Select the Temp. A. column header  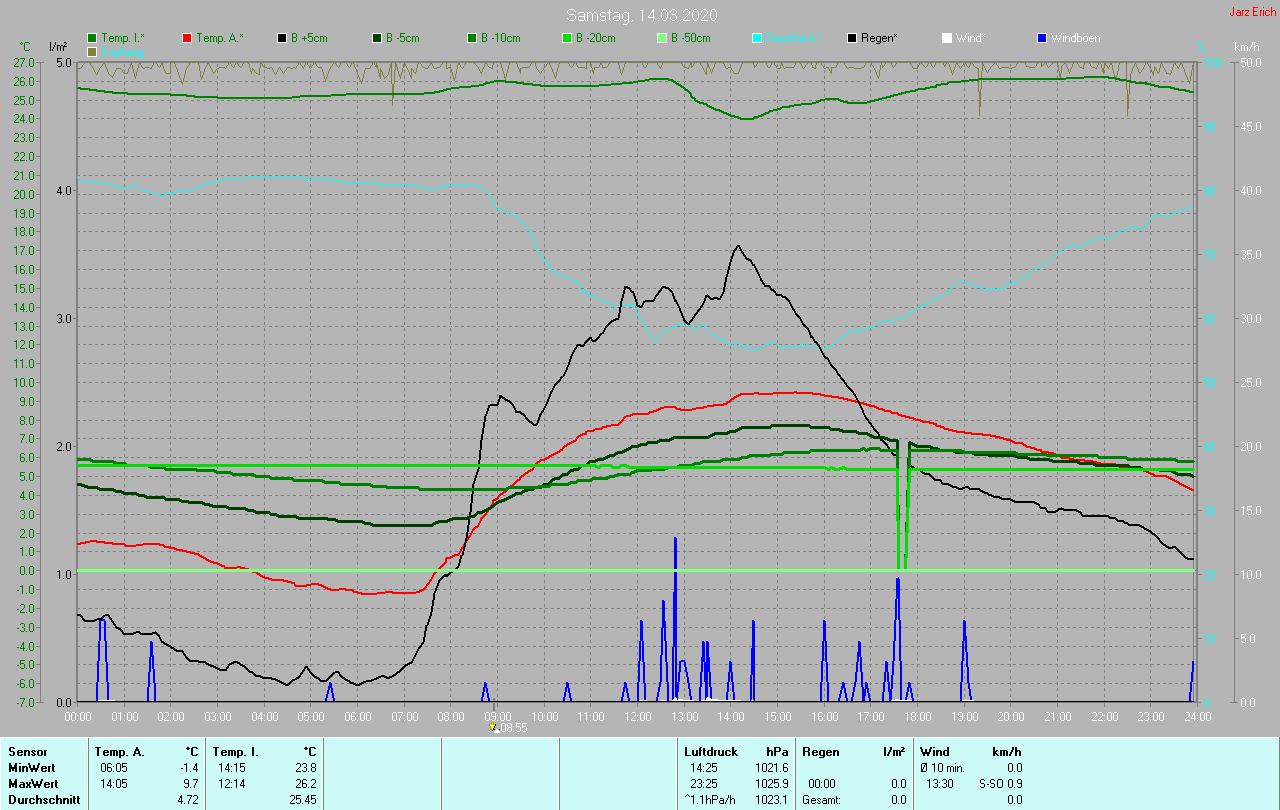pyautogui.click(x=119, y=752)
